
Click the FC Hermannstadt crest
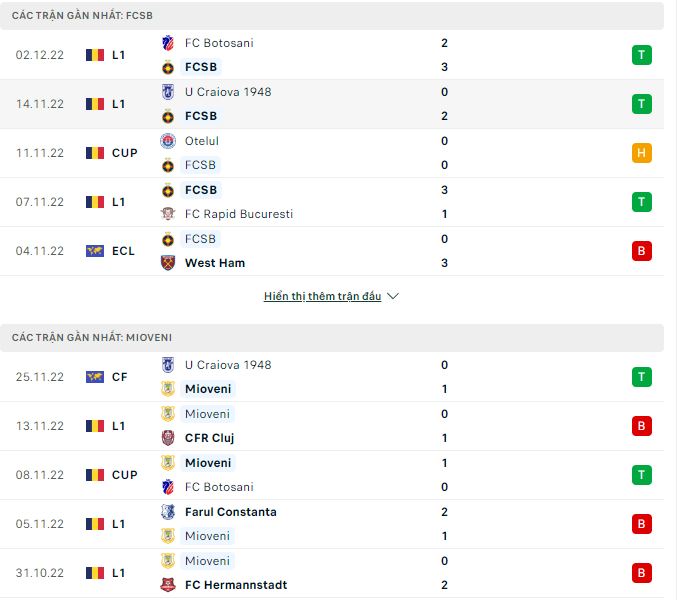click(x=168, y=585)
